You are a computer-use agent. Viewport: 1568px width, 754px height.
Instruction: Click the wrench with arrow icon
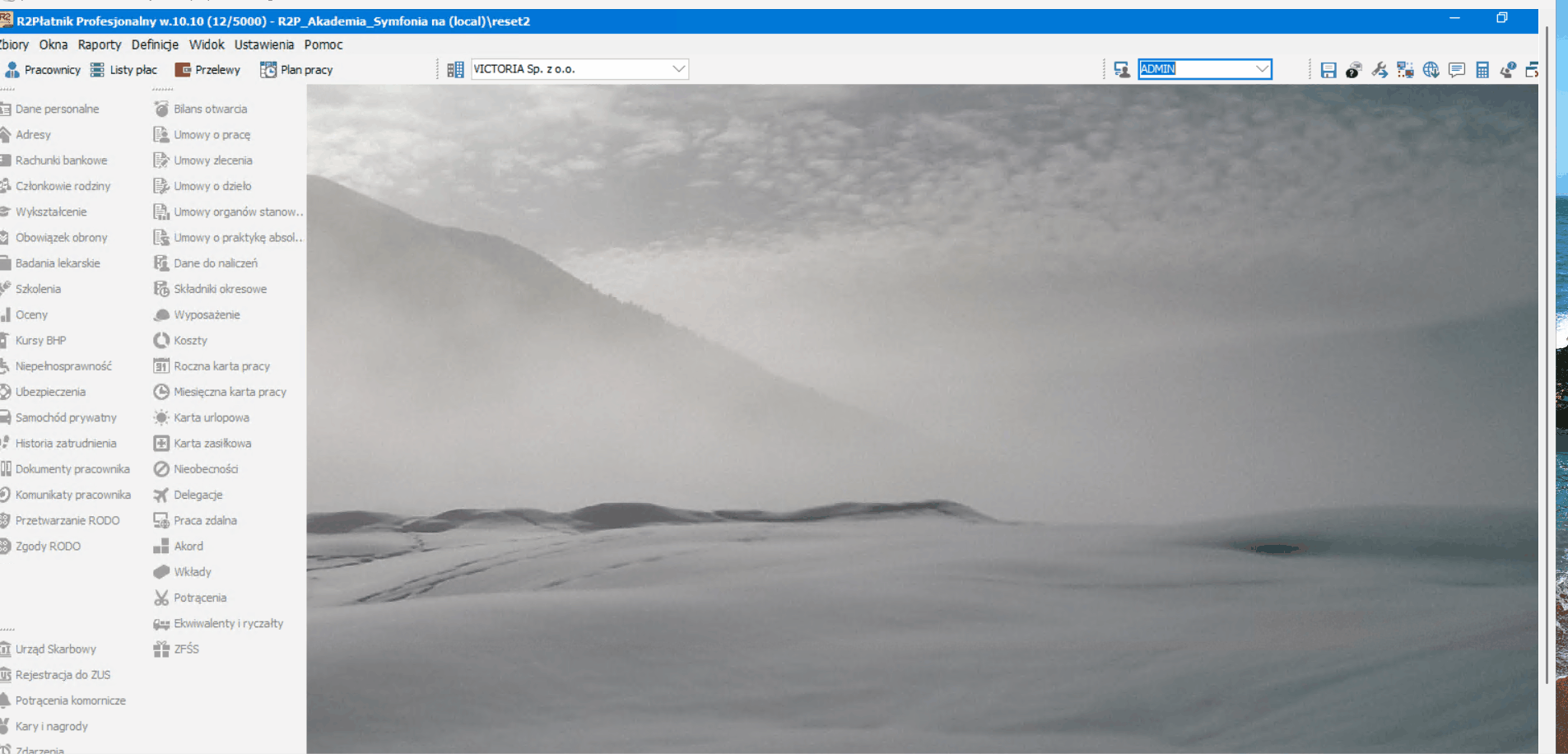pos(1380,70)
